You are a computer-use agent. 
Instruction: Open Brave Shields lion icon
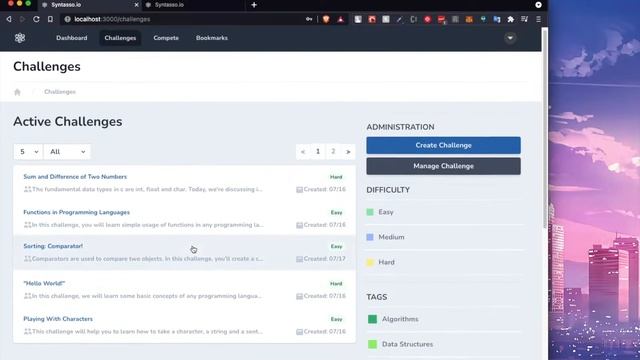[326, 19]
